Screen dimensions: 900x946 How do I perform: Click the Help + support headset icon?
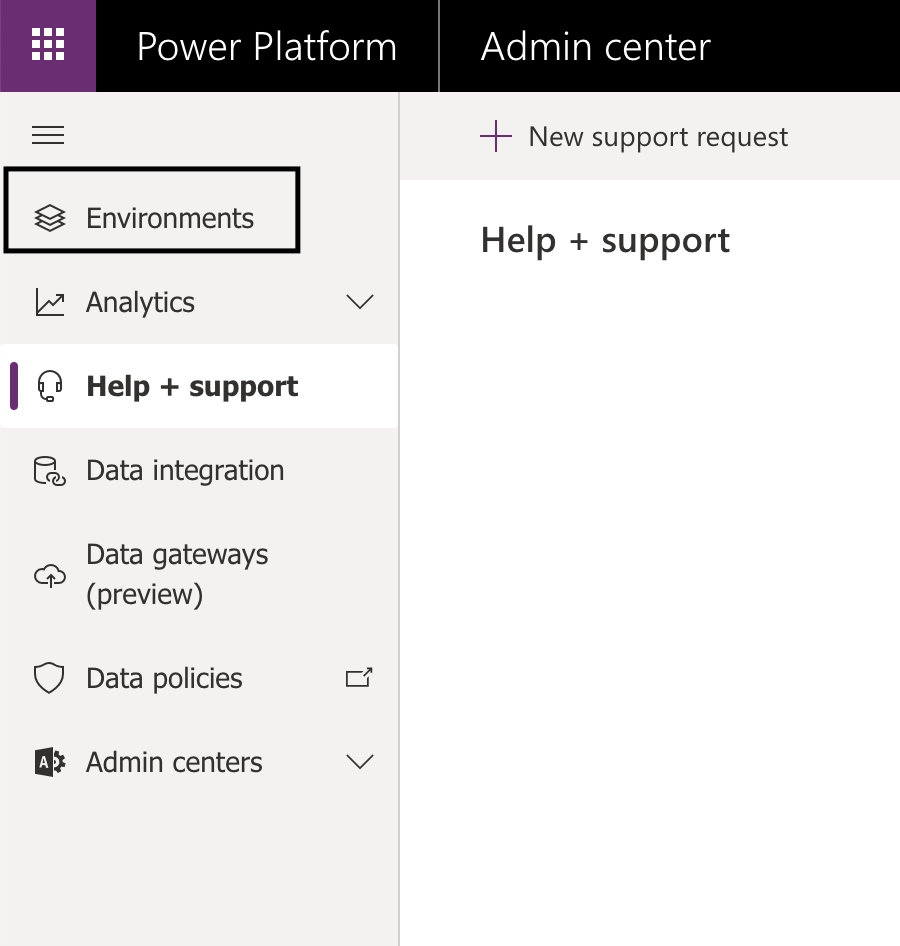pyautogui.click(x=50, y=386)
